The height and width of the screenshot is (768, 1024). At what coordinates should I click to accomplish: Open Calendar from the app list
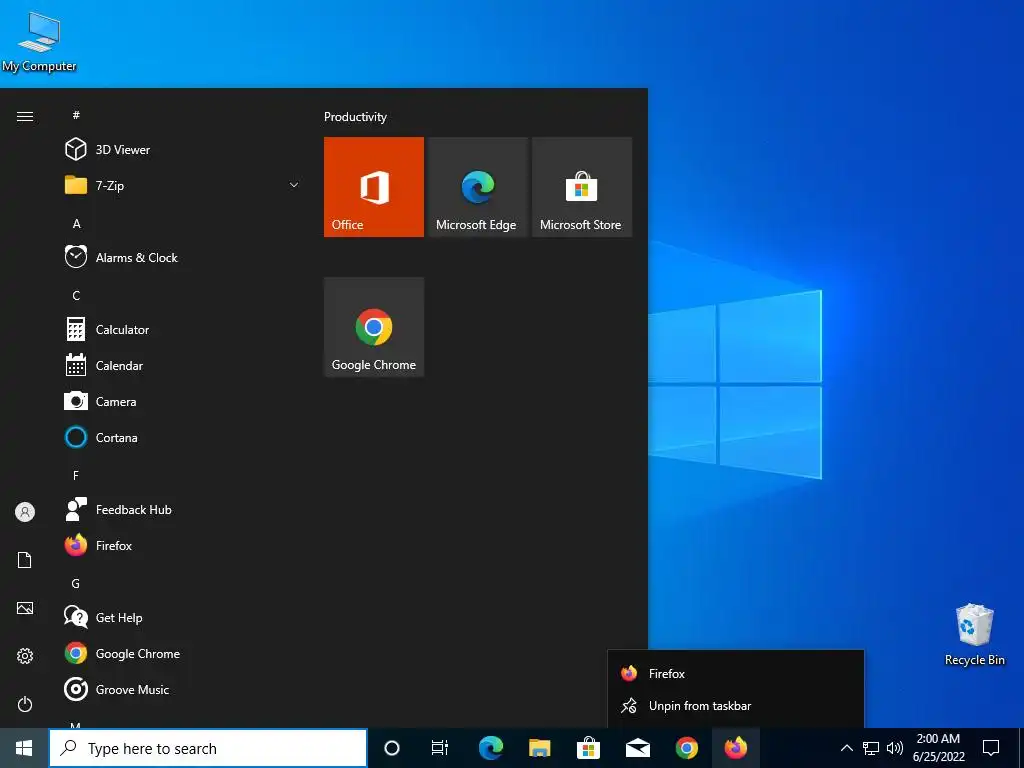pyautogui.click(x=183, y=366)
